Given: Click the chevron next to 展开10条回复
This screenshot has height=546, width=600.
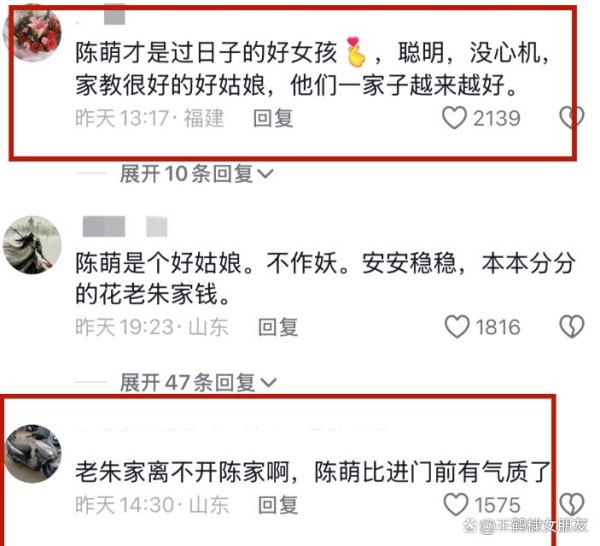Looking at the screenshot, I should tap(265, 174).
